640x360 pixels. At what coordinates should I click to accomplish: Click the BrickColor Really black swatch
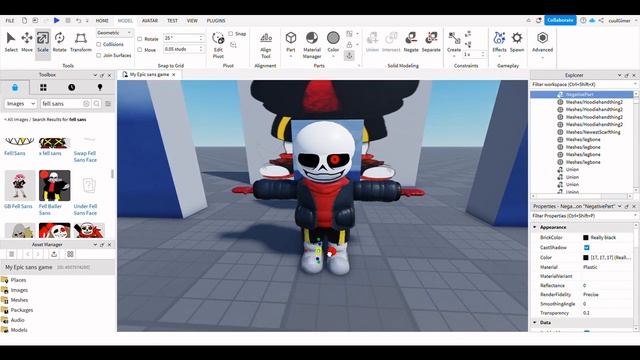(586, 238)
